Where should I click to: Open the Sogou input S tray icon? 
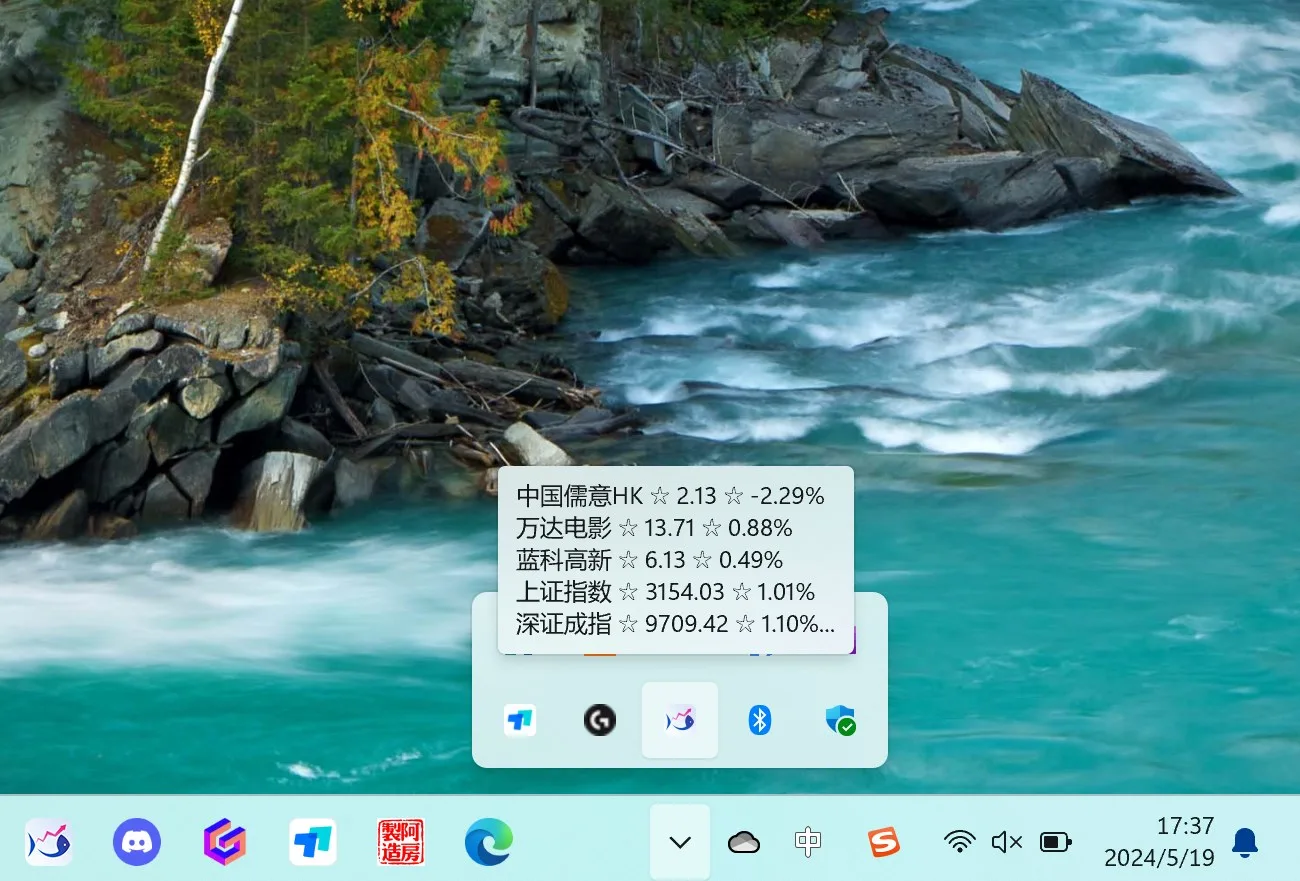pos(884,842)
